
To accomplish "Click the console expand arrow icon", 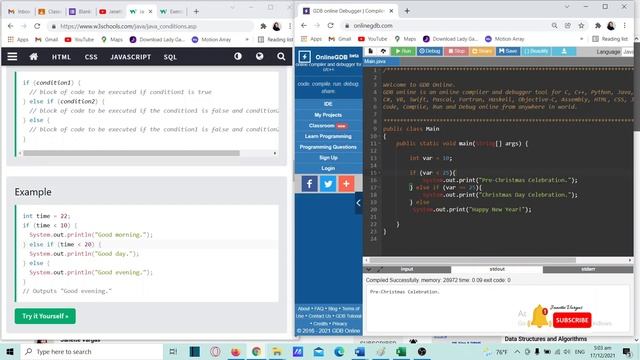I will (380, 269).
